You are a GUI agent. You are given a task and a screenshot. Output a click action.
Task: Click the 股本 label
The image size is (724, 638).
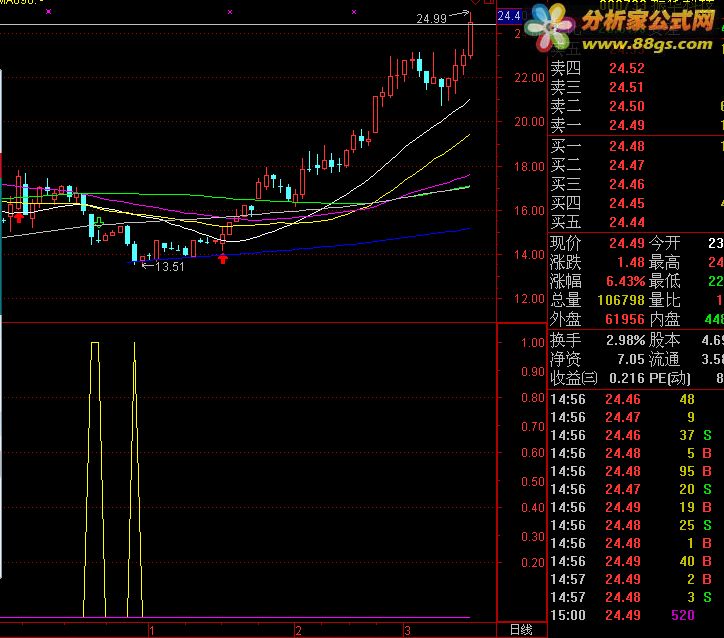click(664, 340)
